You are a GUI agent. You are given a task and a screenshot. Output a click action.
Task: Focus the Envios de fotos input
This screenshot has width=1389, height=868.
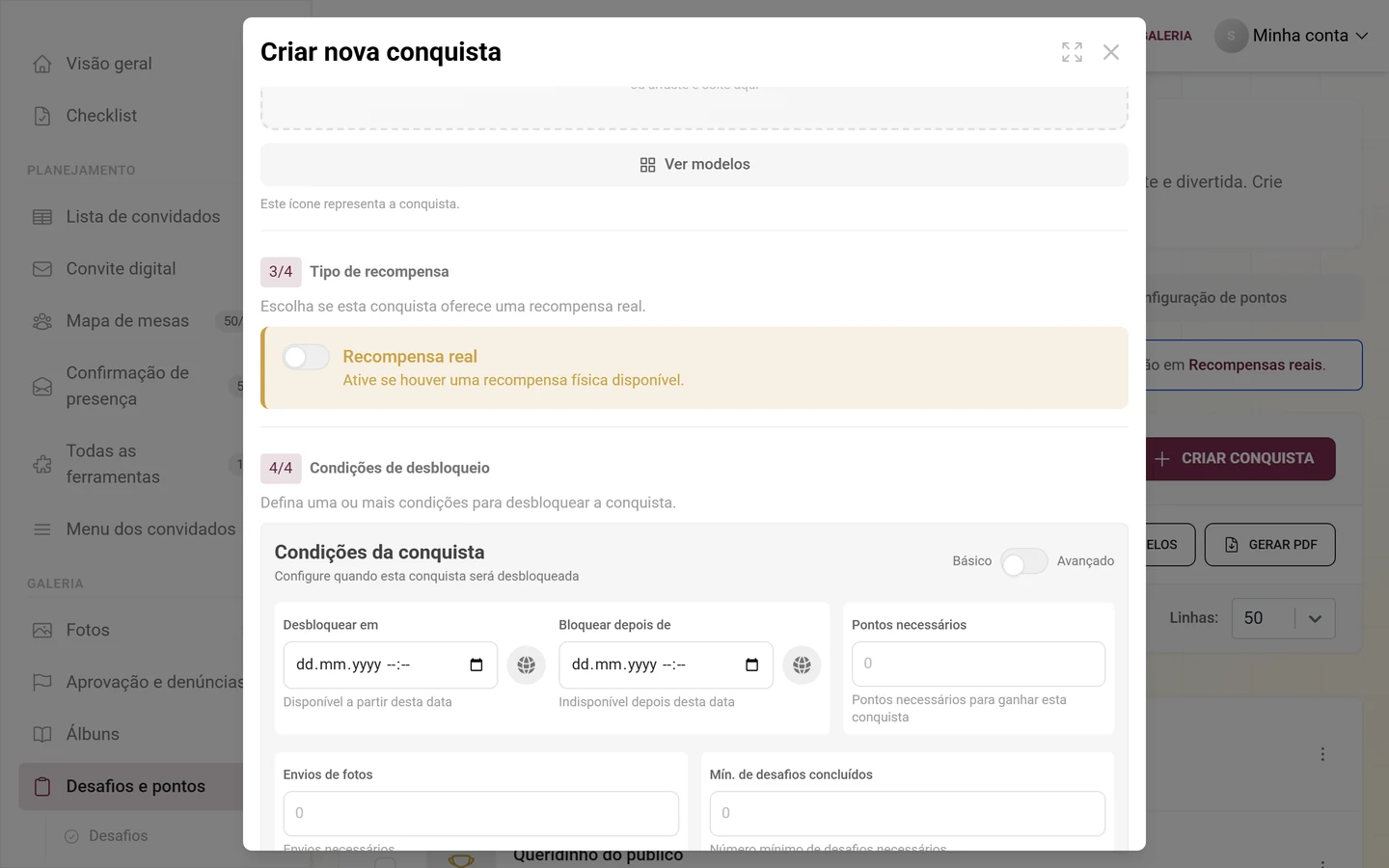pyautogui.click(x=480, y=814)
